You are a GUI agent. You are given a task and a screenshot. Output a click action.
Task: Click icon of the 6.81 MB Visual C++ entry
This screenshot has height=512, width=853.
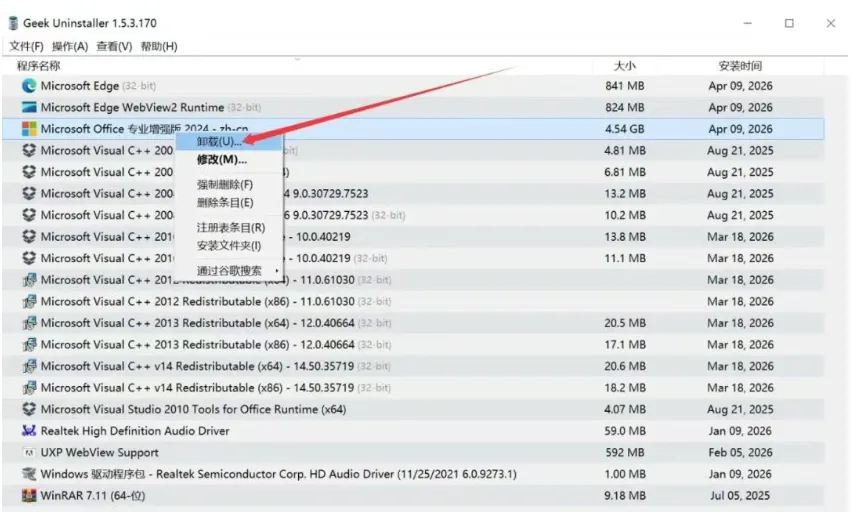29,172
